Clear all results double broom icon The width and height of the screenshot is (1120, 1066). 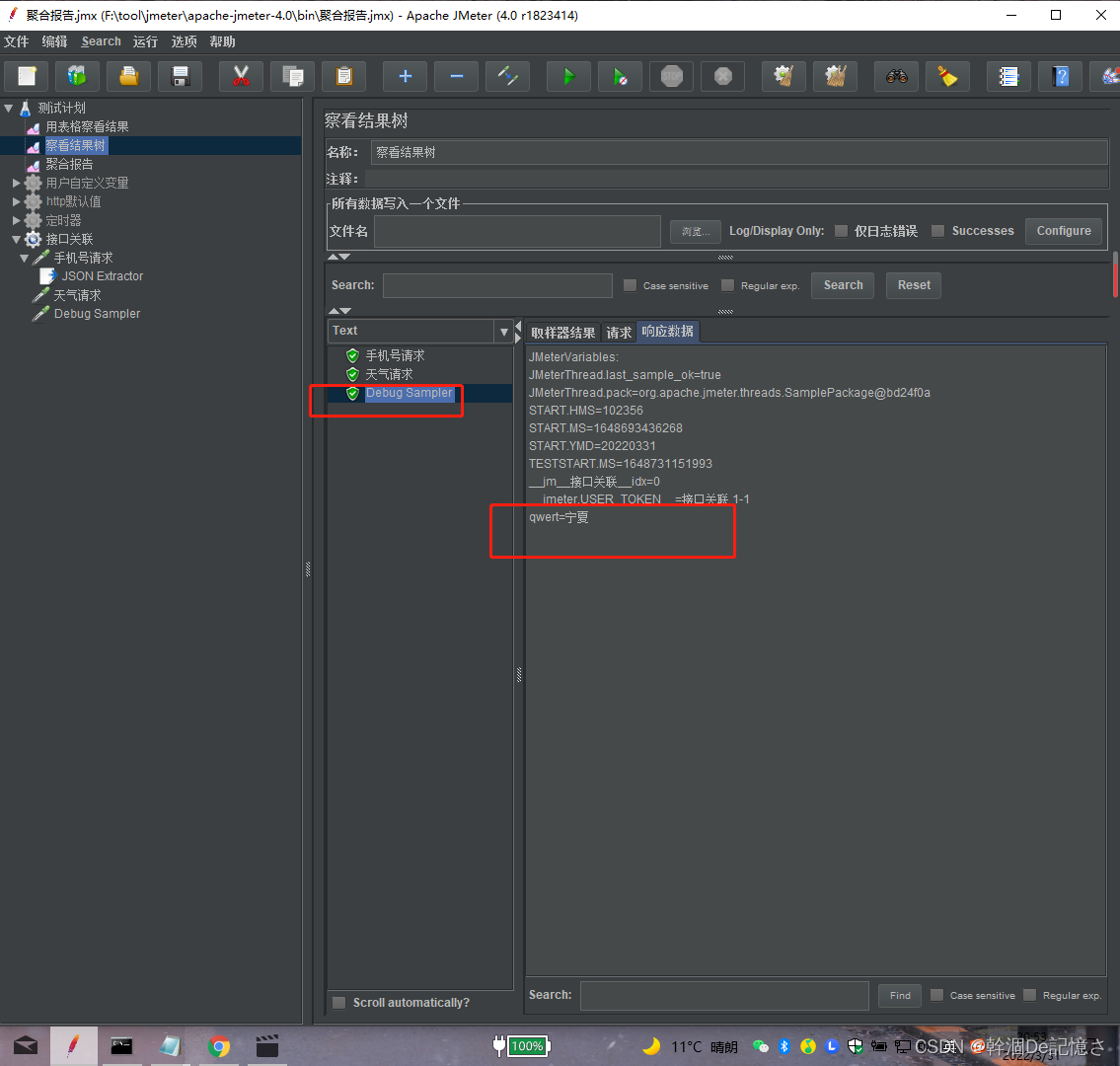[835, 76]
